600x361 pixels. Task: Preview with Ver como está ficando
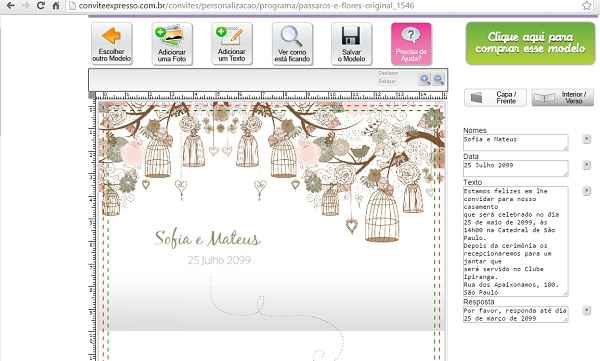tap(292, 43)
